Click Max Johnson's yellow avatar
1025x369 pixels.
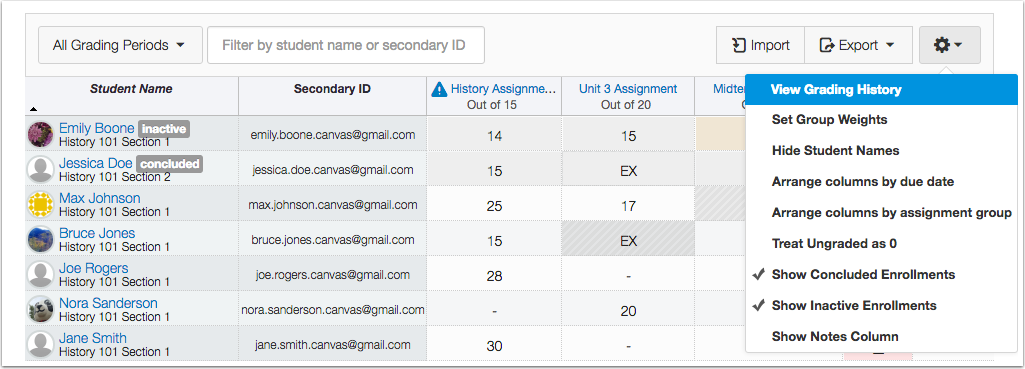(x=41, y=204)
